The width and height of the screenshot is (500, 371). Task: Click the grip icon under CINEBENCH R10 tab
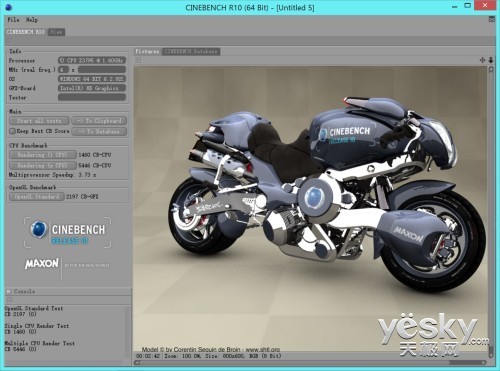pyautogui.click(x=9, y=40)
